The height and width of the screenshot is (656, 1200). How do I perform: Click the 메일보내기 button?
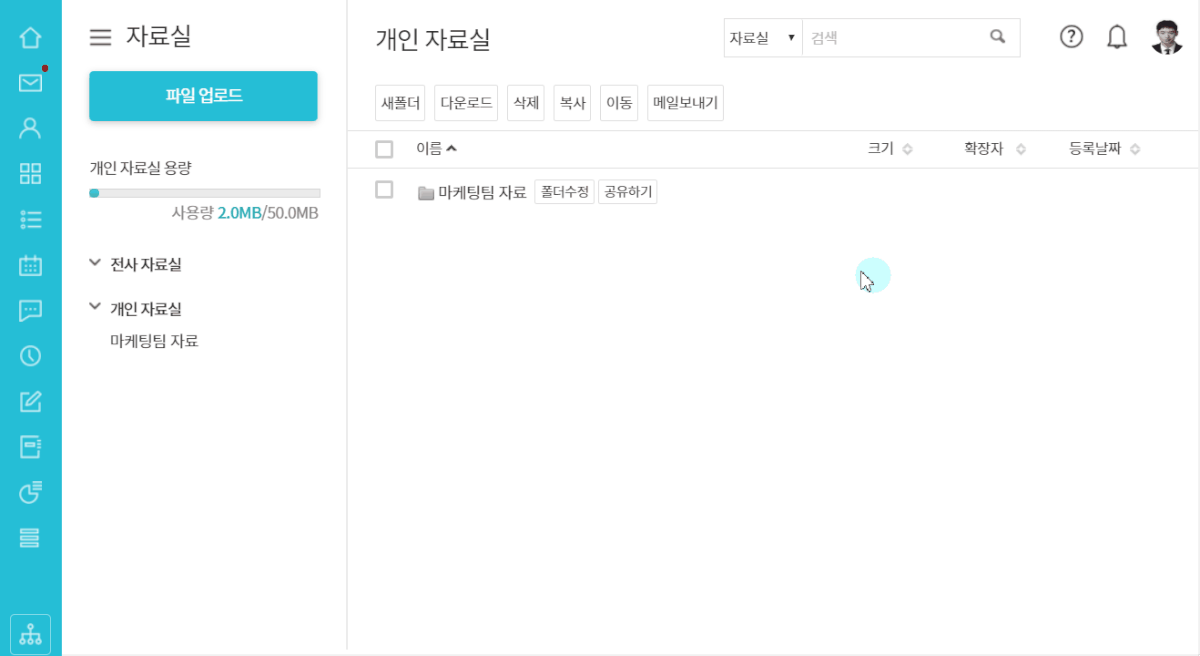[685, 103]
